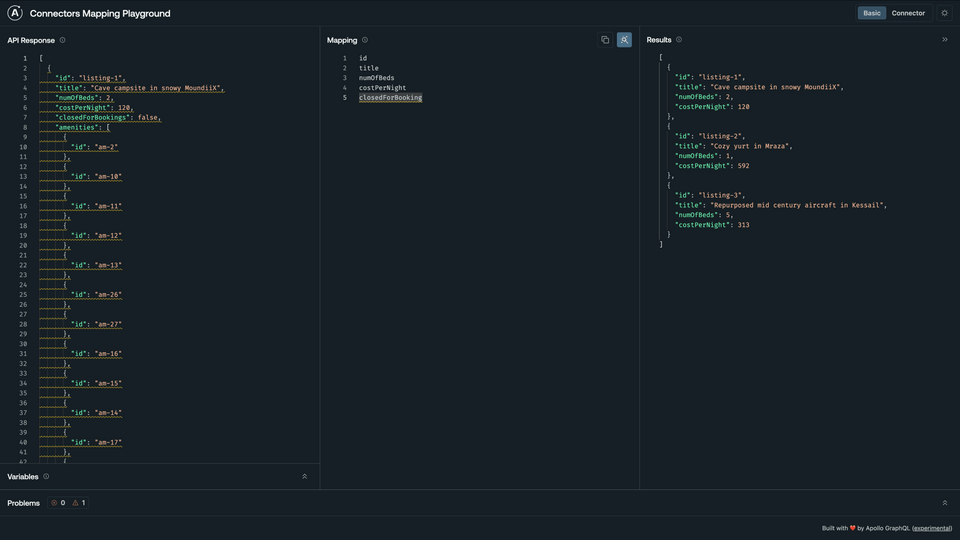Expand the Variables panel

(305, 476)
